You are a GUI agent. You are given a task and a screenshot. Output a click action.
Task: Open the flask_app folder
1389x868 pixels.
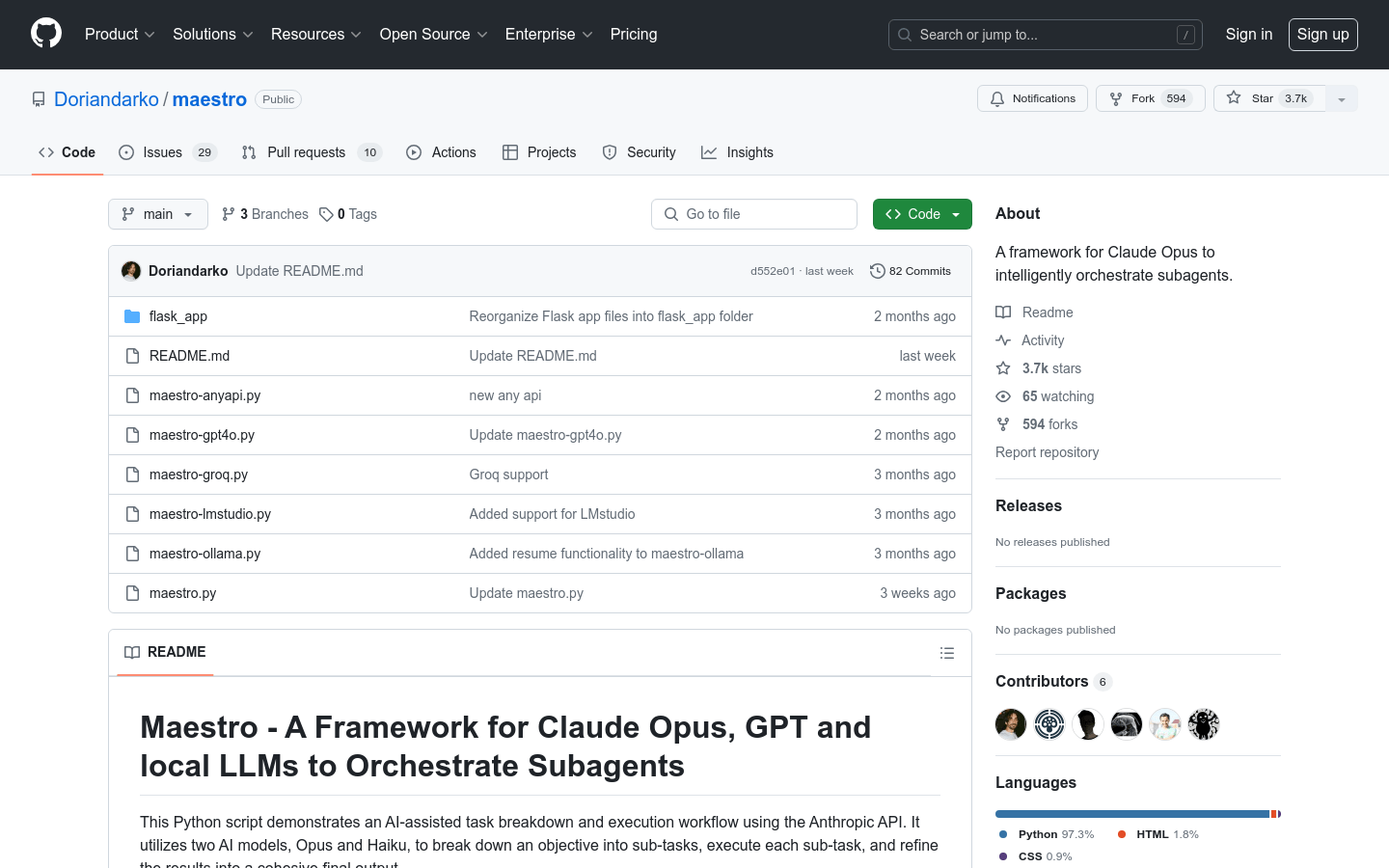[x=178, y=316]
